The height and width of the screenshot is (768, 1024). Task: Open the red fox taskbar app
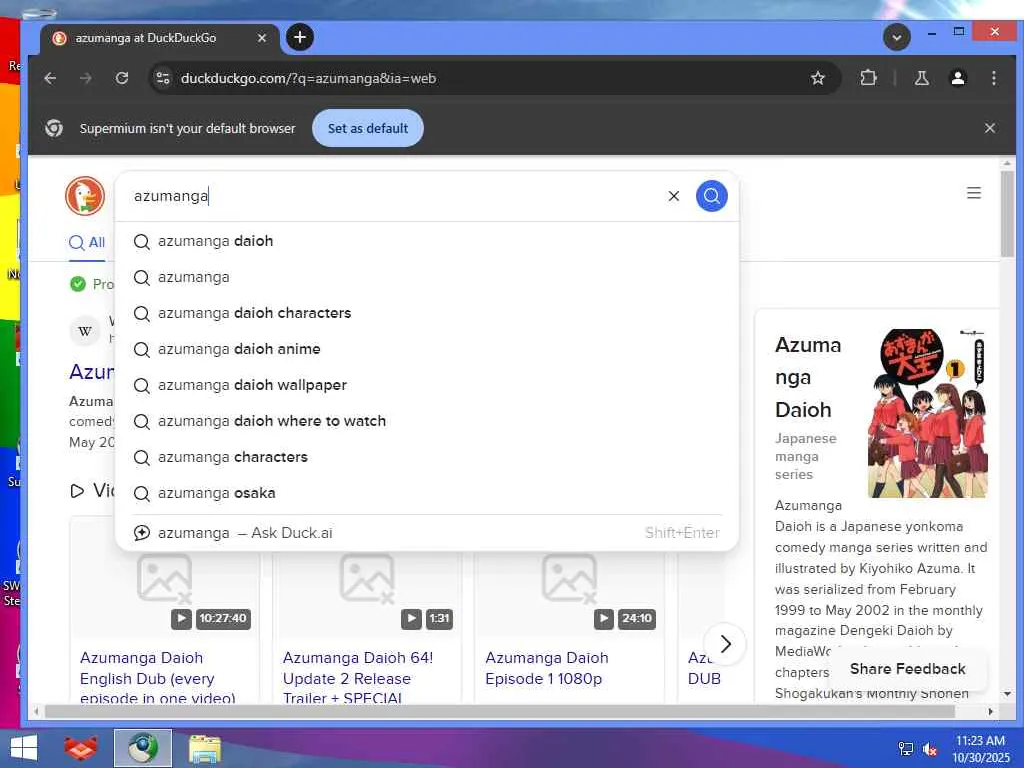(81, 748)
